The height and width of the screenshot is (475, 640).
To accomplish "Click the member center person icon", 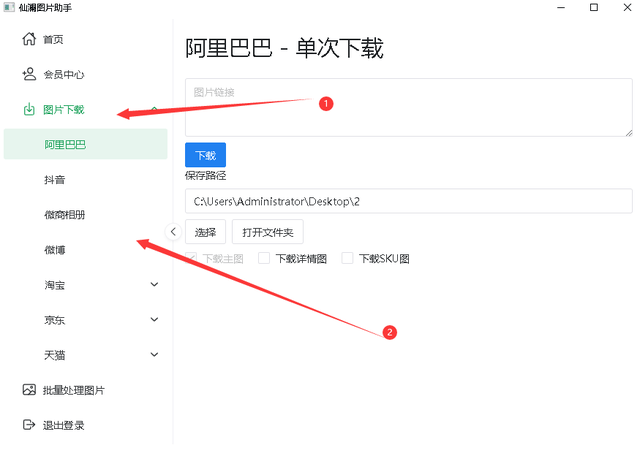I will click(29, 74).
